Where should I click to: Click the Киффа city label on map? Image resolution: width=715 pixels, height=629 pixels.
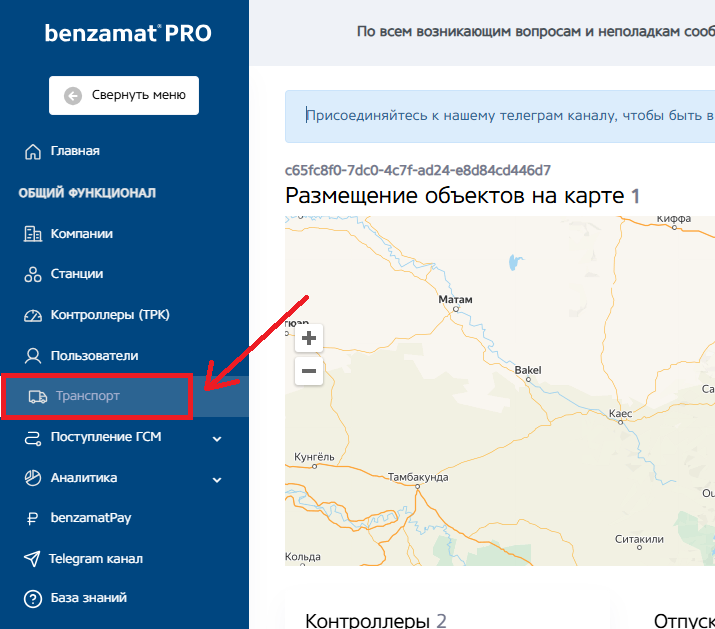click(x=674, y=219)
